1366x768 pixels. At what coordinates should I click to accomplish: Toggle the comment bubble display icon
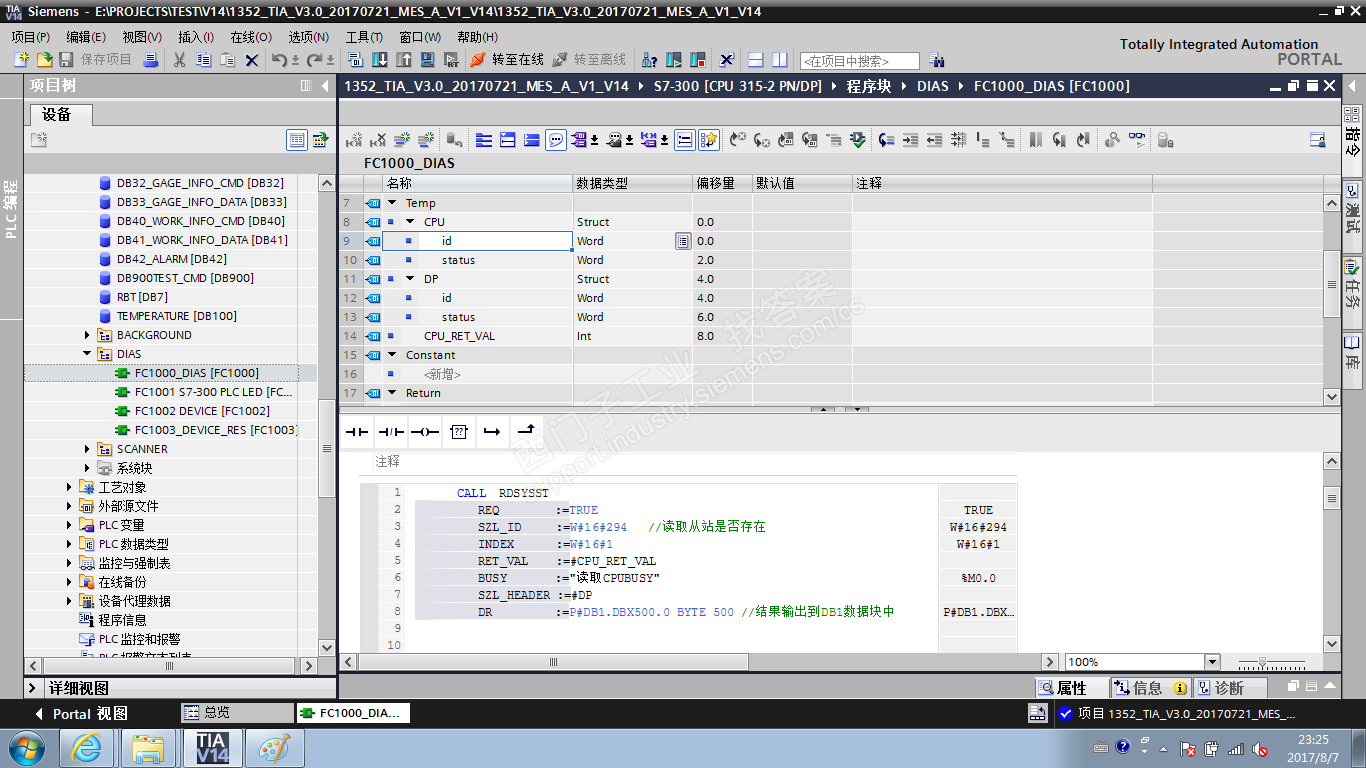pos(556,140)
